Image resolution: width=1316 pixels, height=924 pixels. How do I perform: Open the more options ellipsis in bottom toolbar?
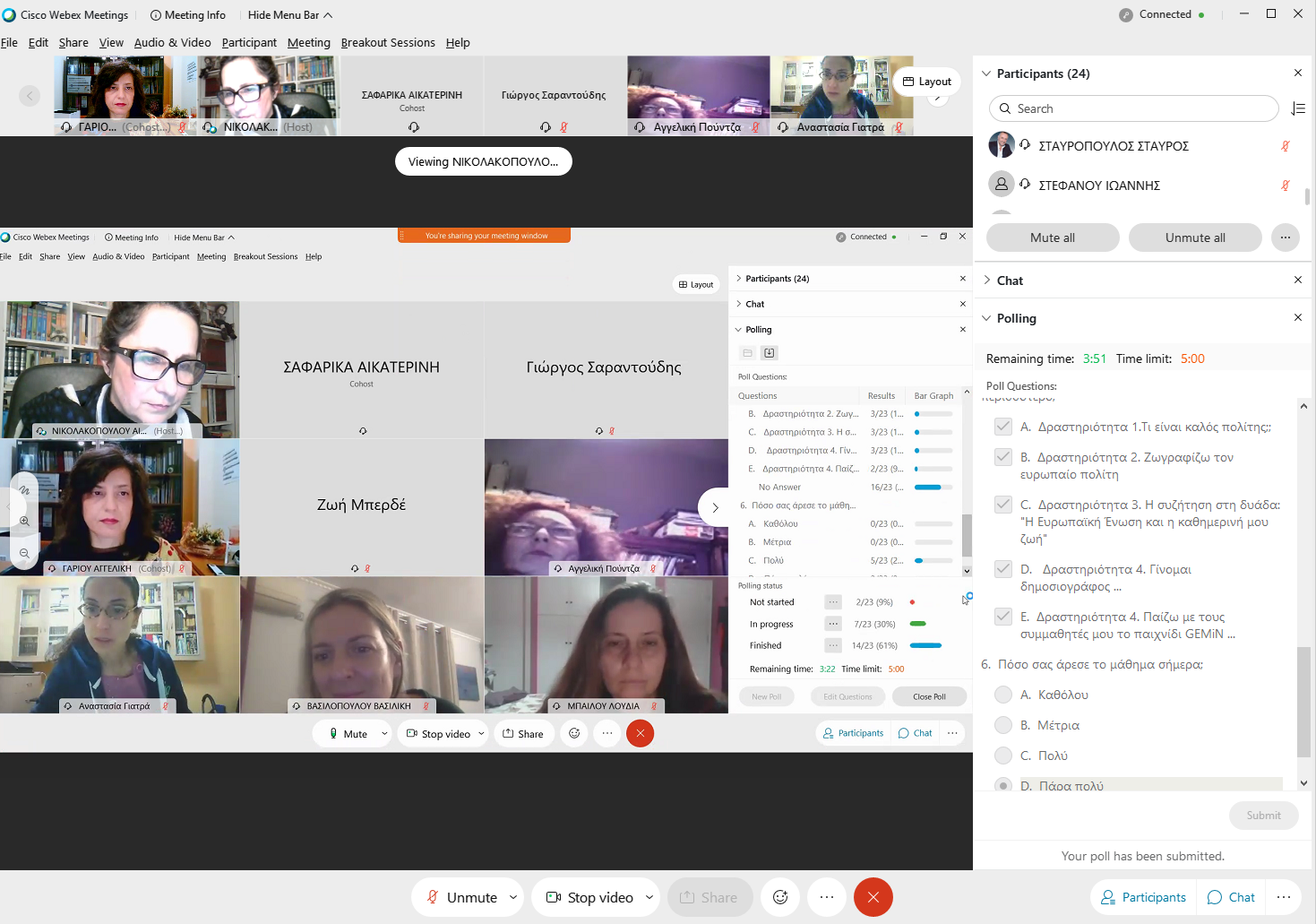(826, 897)
